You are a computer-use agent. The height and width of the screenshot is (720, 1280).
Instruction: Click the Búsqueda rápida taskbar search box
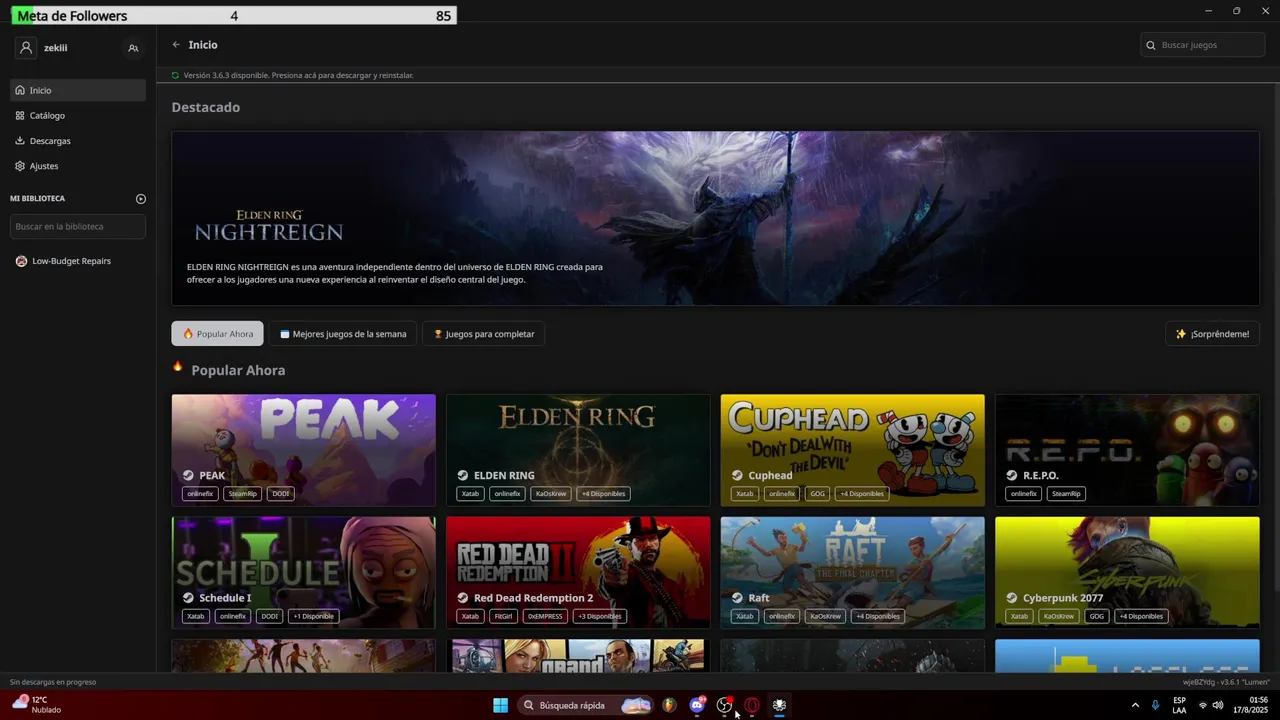[x=585, y=705]
